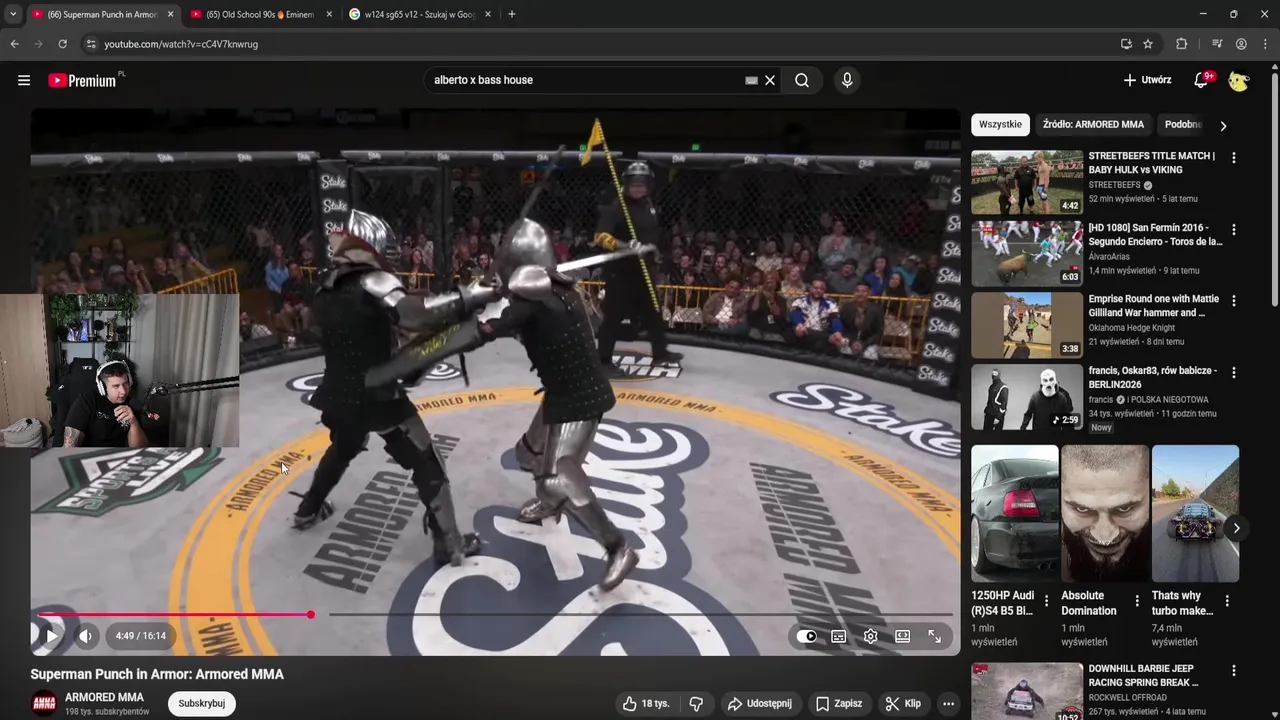Open the Utwórz create menu

(1147, 80)
